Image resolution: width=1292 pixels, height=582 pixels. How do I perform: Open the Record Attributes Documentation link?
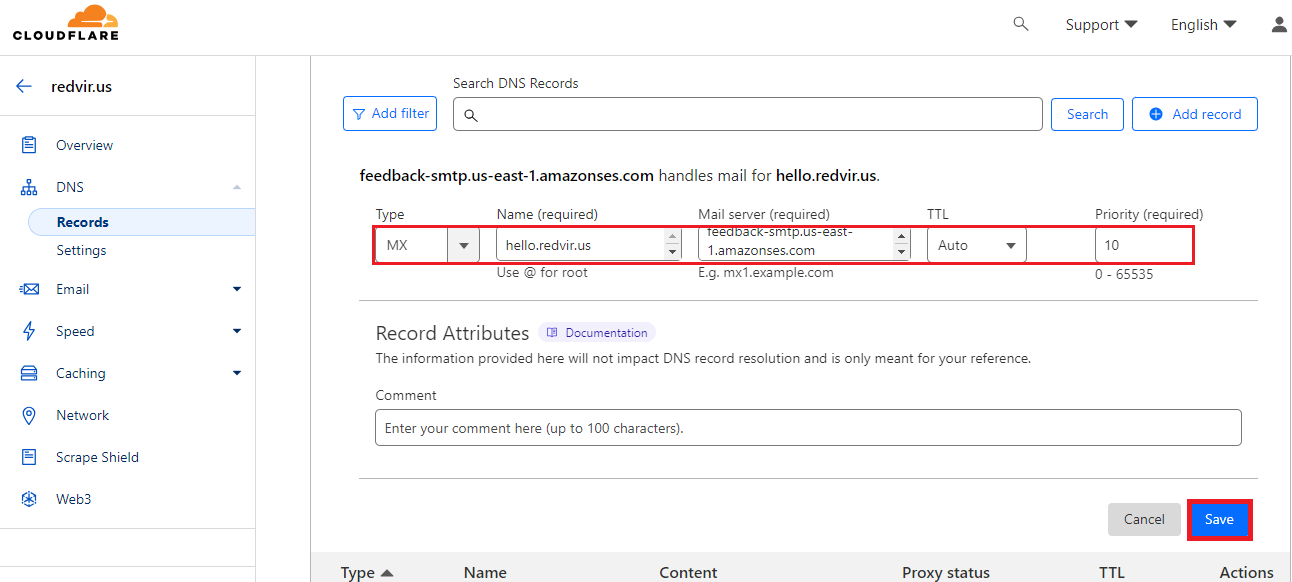[x=597, y=332]
